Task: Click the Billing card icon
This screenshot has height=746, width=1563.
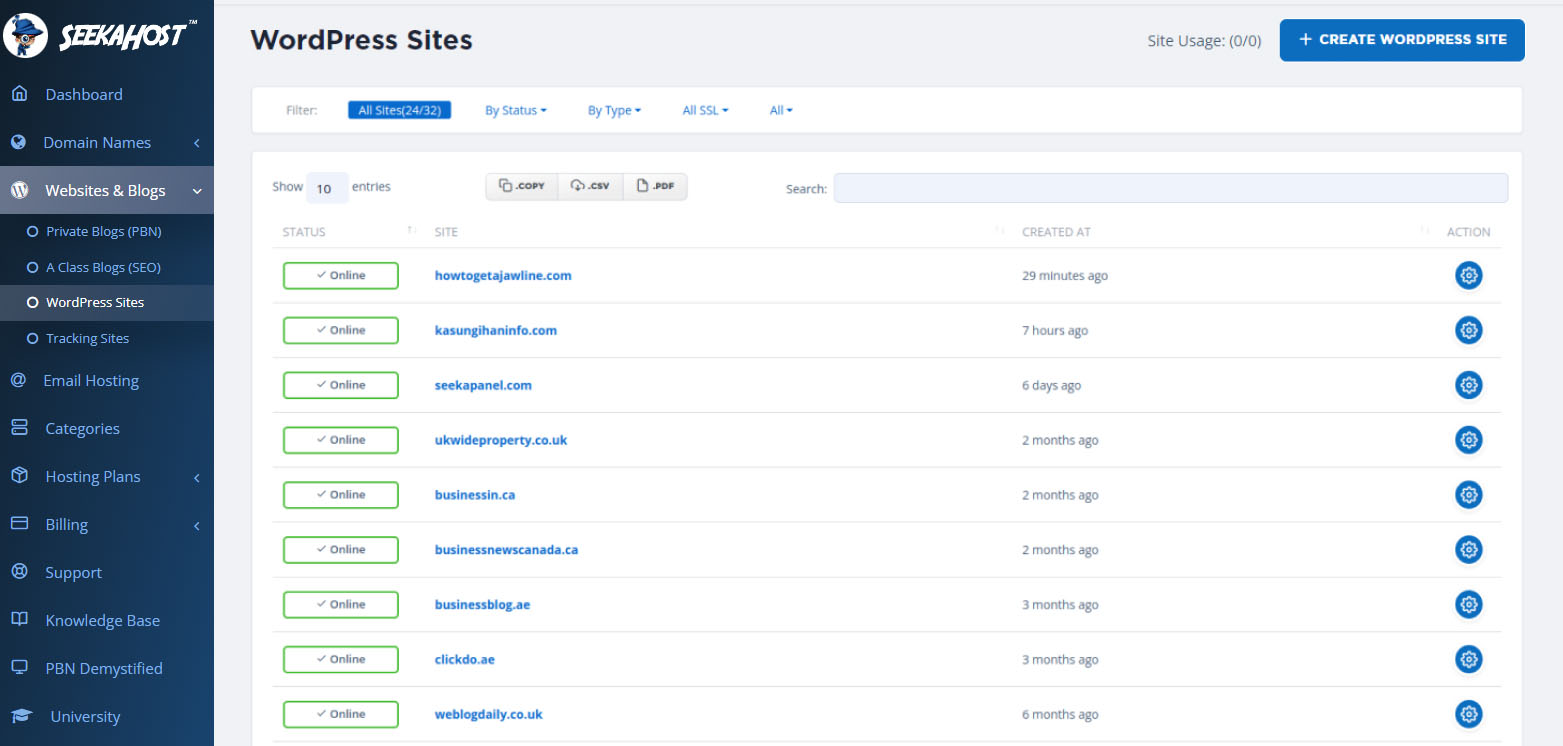Action: pos(19,524)
